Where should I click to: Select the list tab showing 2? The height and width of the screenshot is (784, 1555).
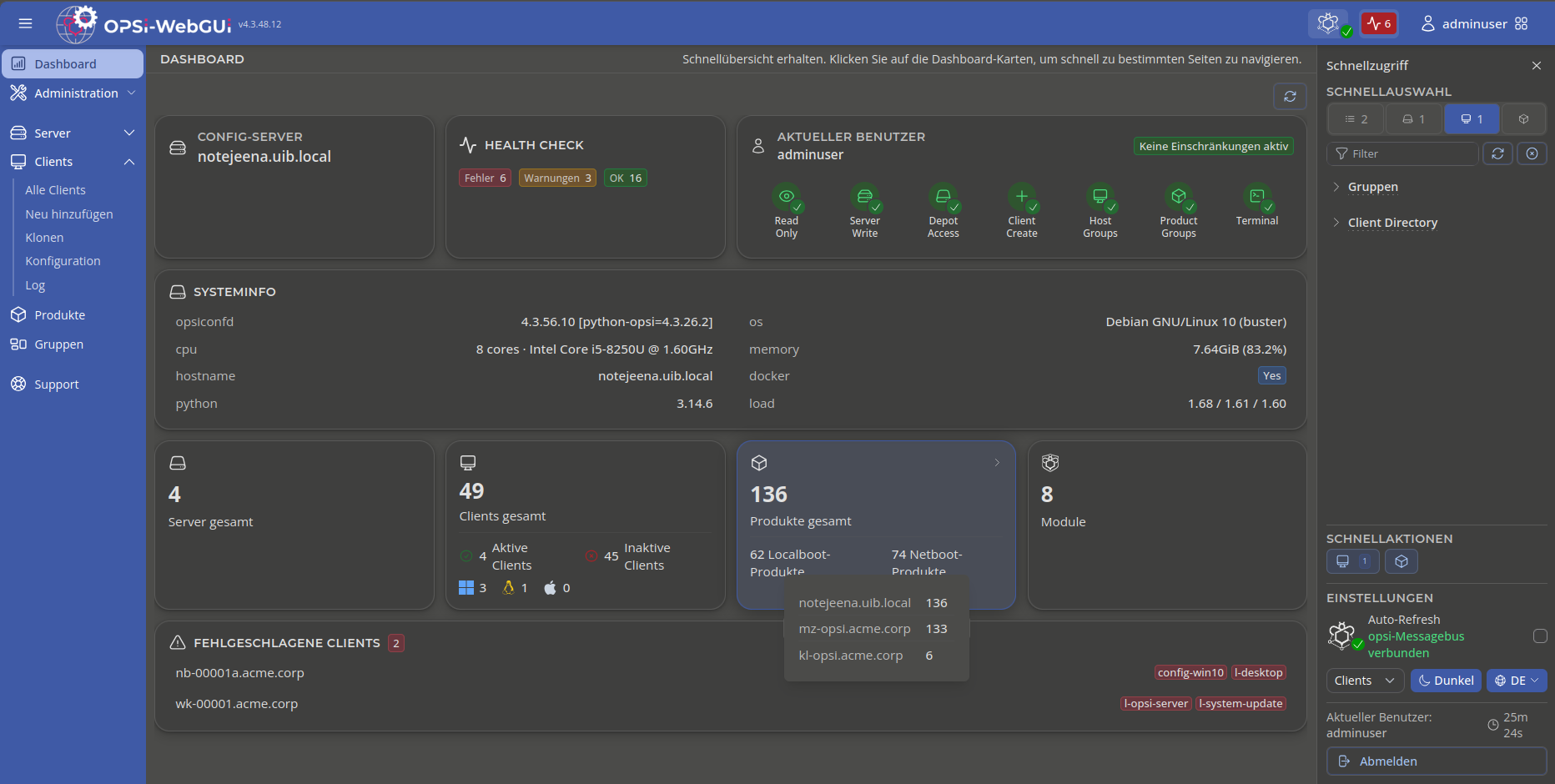pyautogui.click(x=1356, y=119)
